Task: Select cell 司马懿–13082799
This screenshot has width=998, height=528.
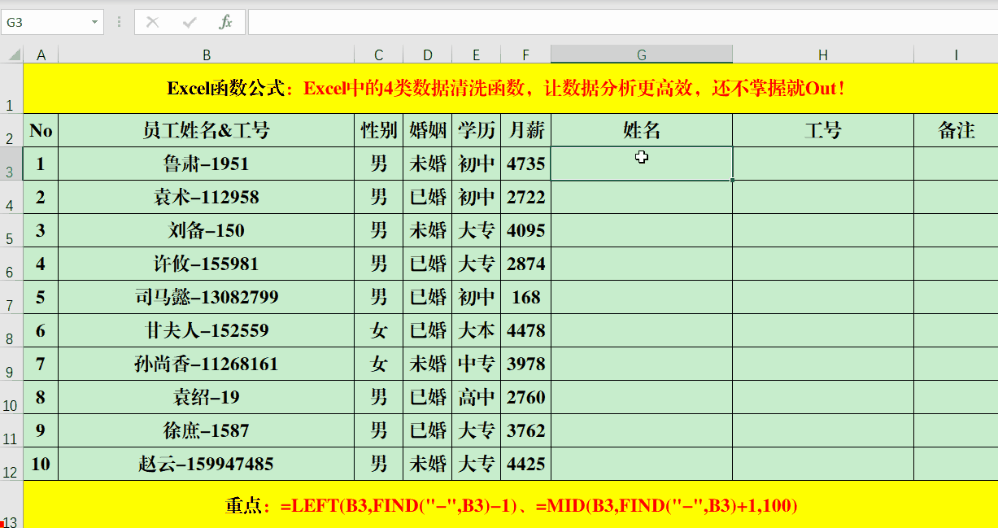Action: click(x=206, y=297)
